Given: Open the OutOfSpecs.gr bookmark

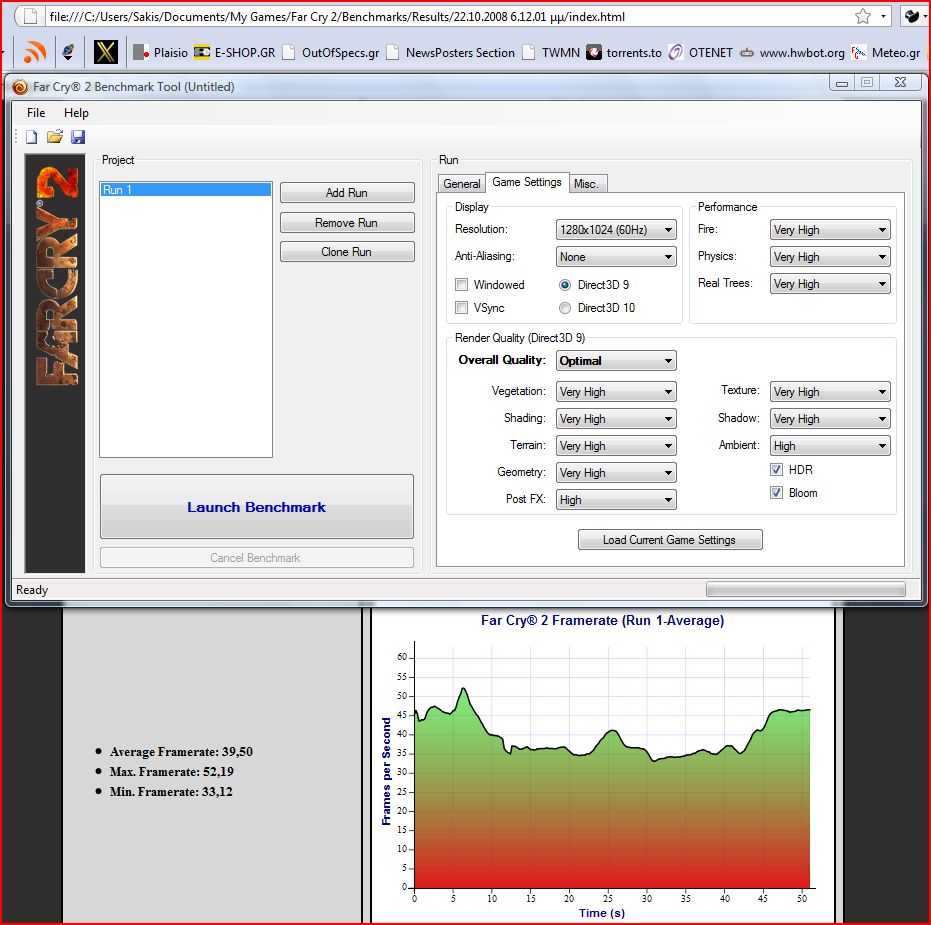Looking at the screenshot, I should tap(331, 53).
